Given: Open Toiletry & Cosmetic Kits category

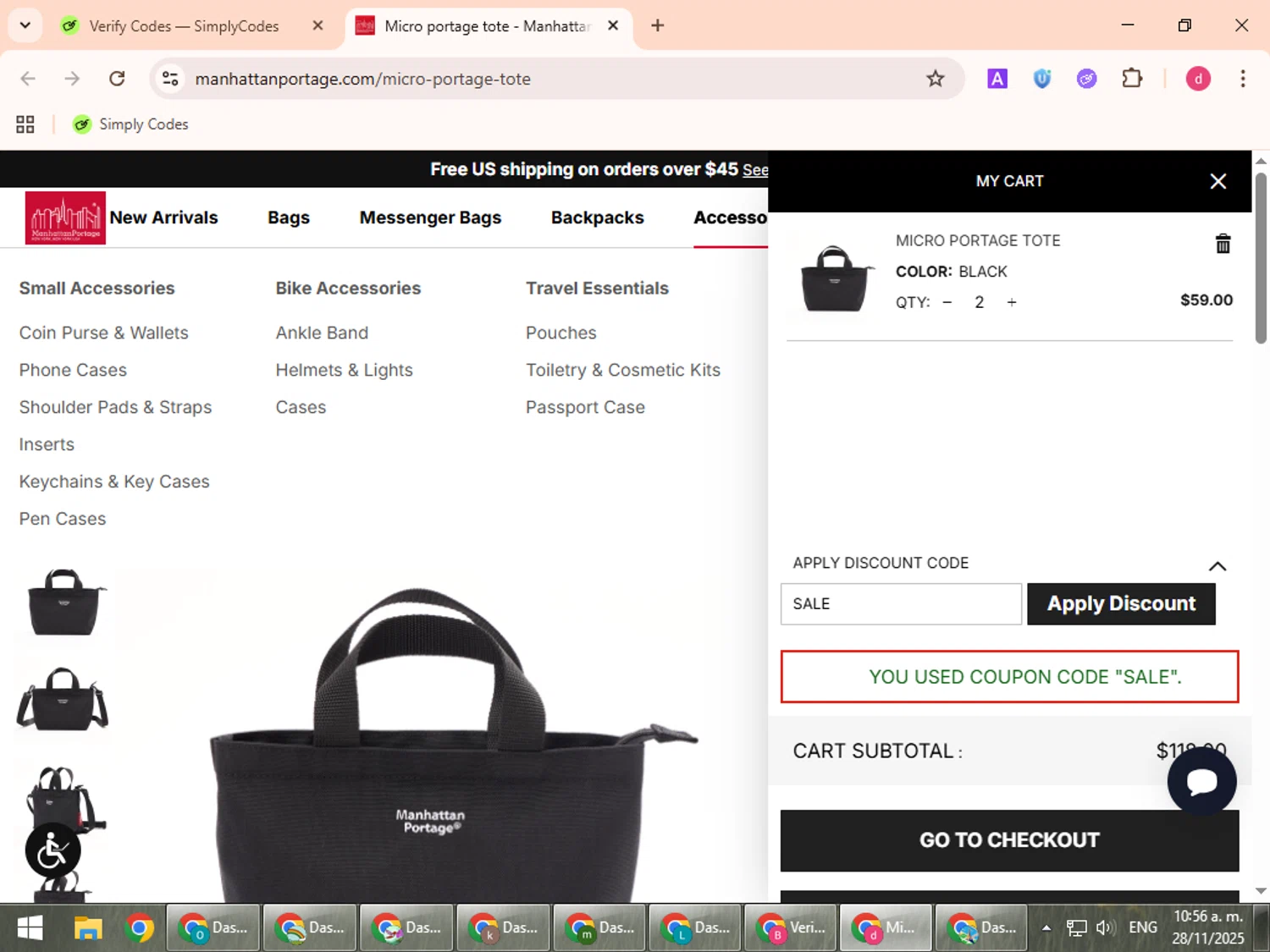Looking at the screenshot, I should tap(622, 370).
